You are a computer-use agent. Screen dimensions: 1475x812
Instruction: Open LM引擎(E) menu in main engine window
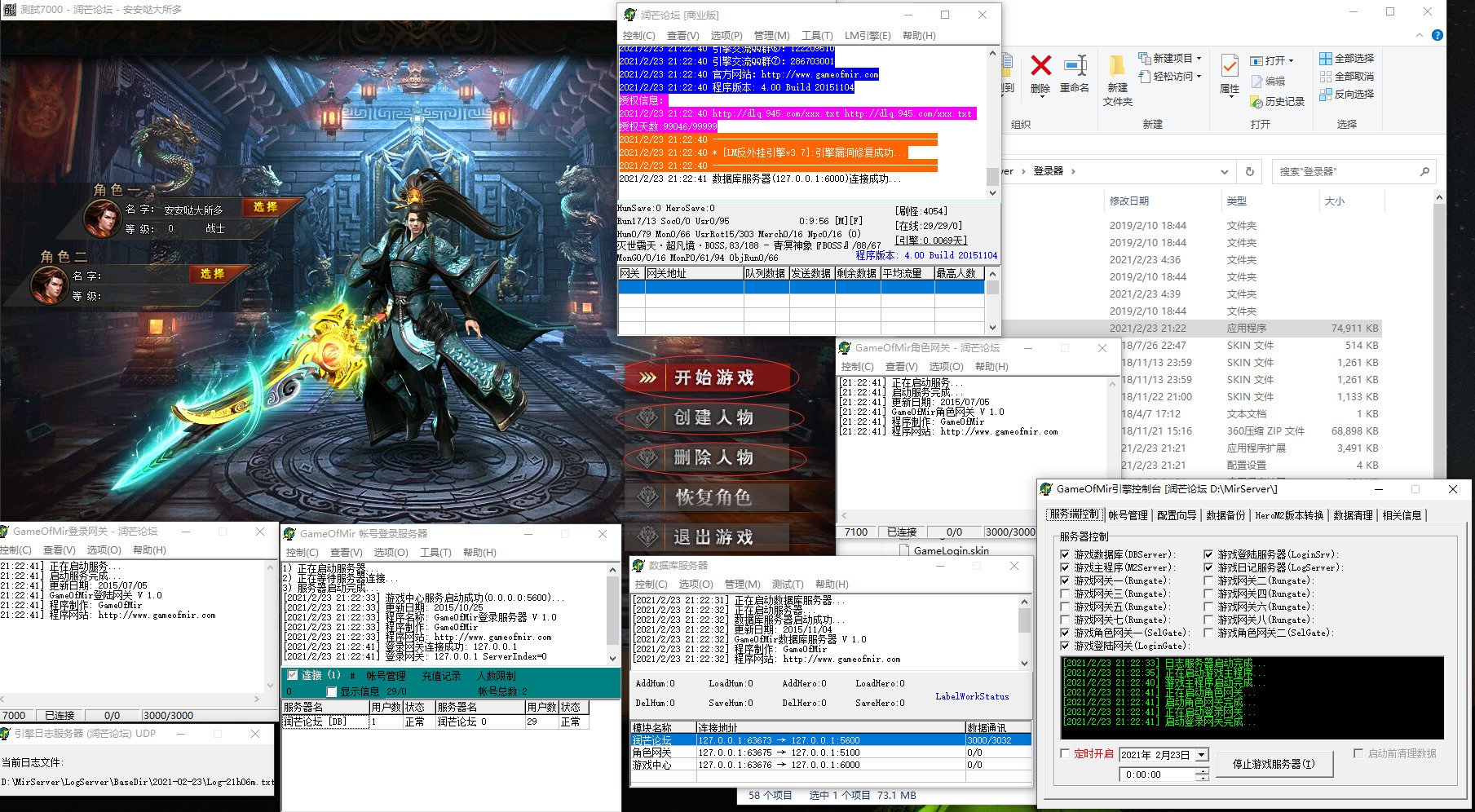868,36
